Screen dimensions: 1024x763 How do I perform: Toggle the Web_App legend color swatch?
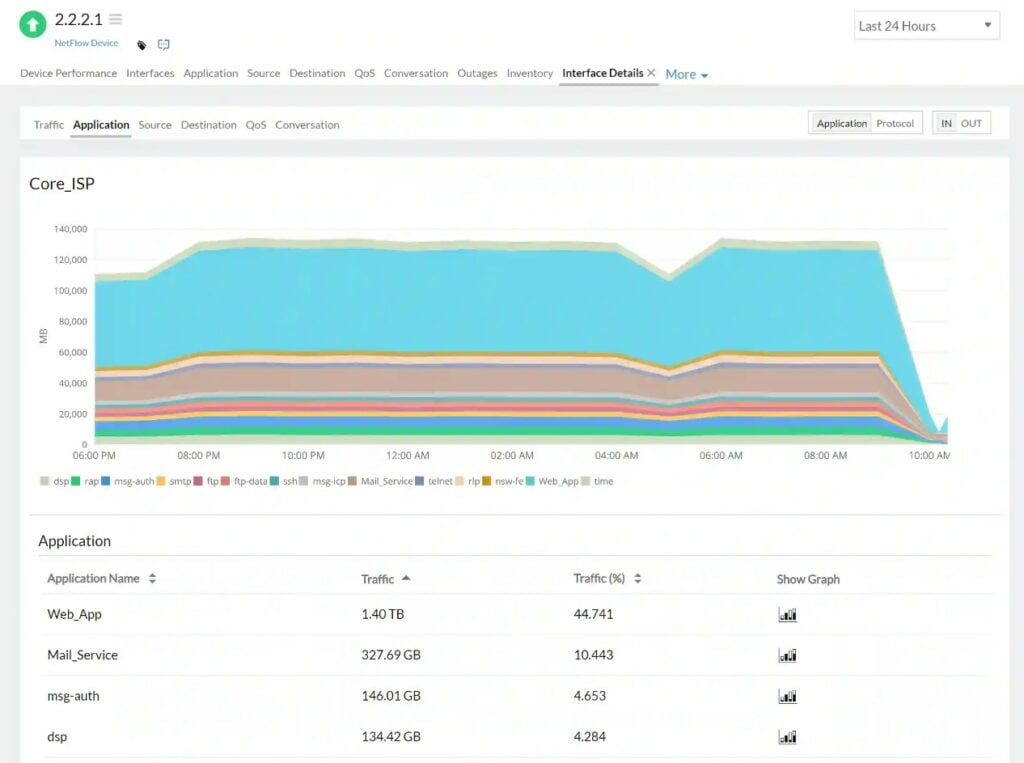tap(530, 481)
